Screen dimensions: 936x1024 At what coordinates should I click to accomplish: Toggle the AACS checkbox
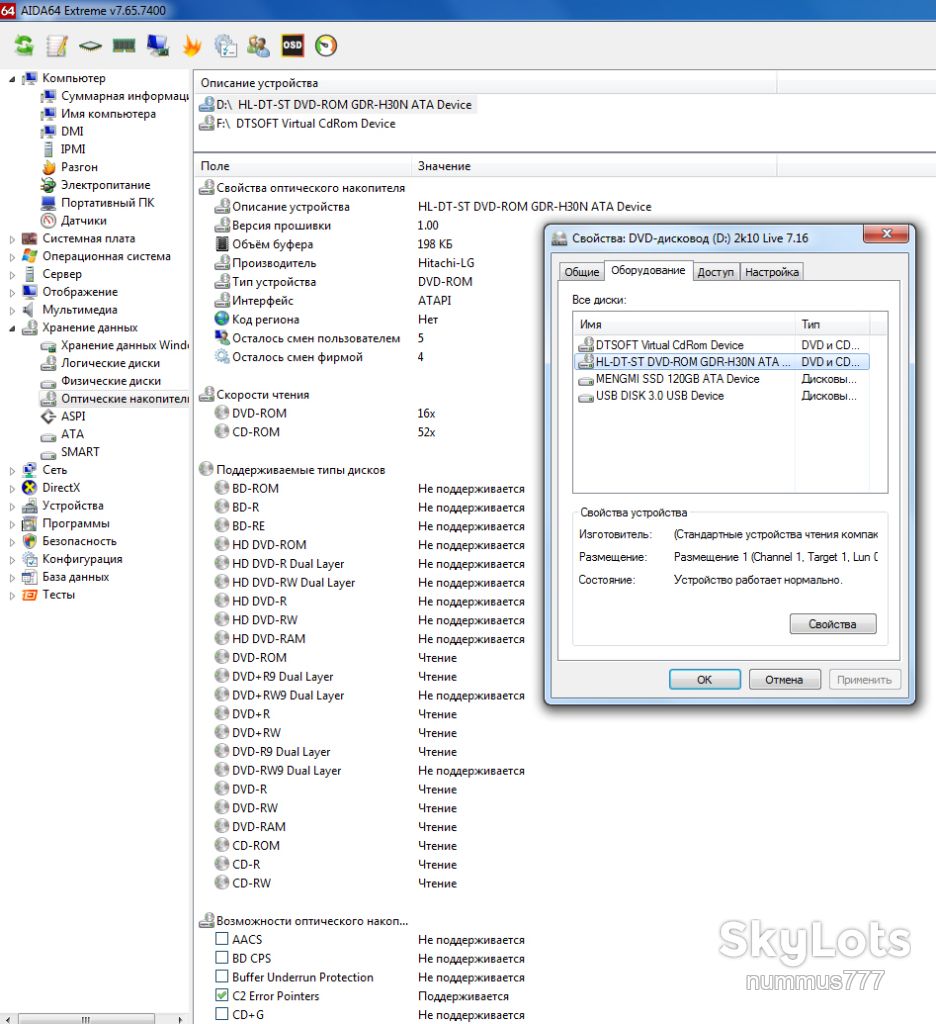221,939
